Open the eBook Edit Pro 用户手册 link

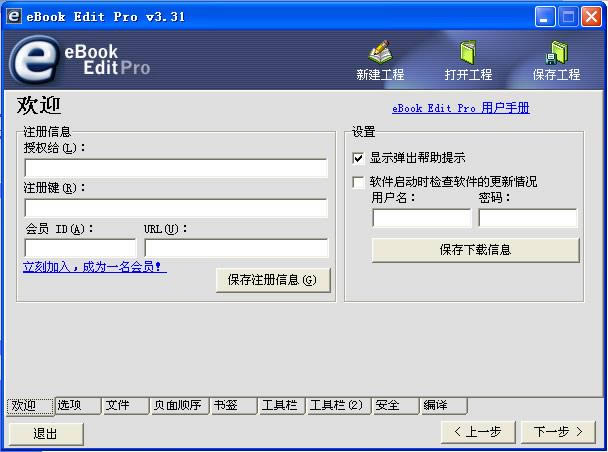pos(461,108)
